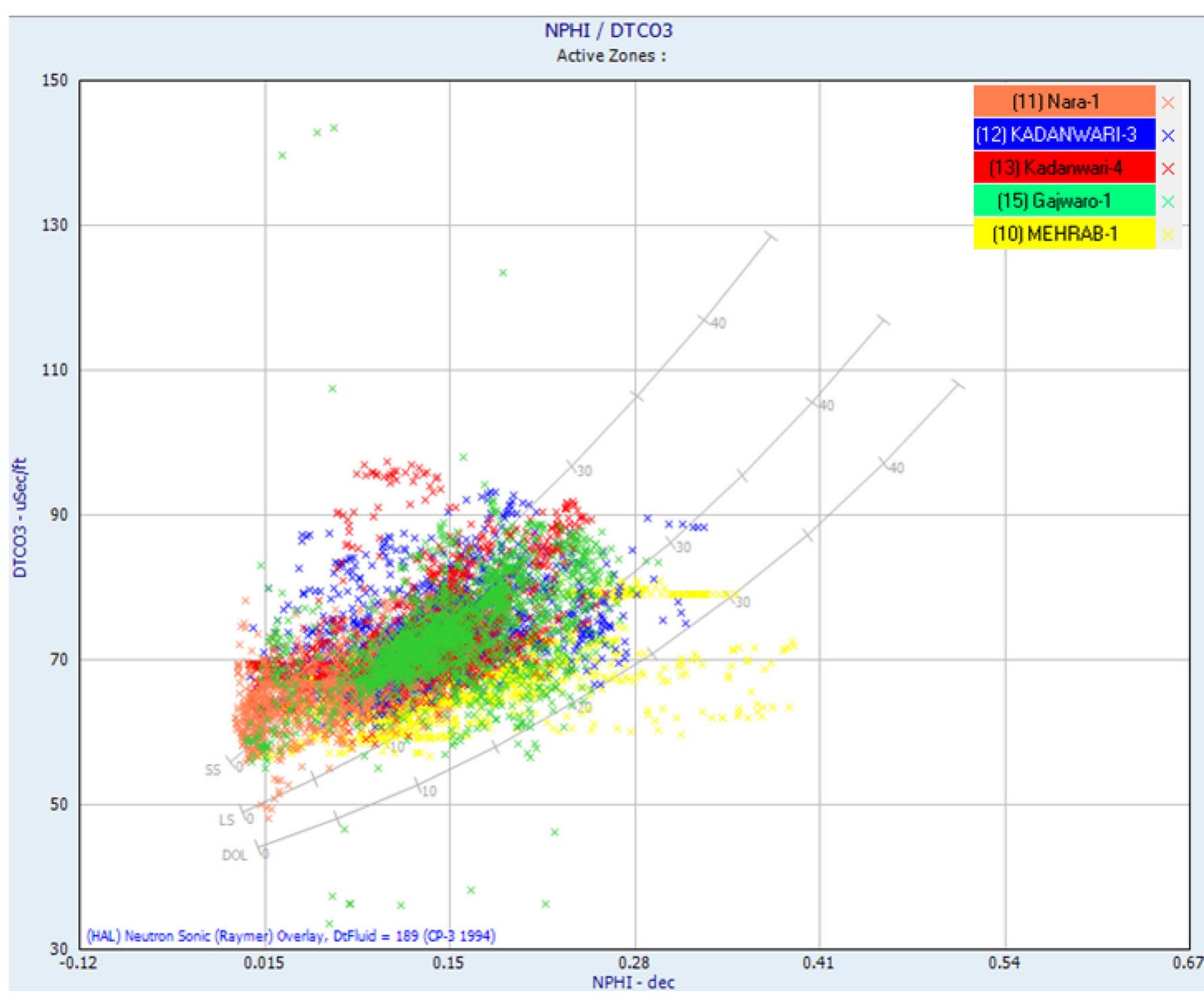Select the LS overlay curve label
Image resolution: width=1204 pixels, height=1006 pixels.
click(228, 818)
